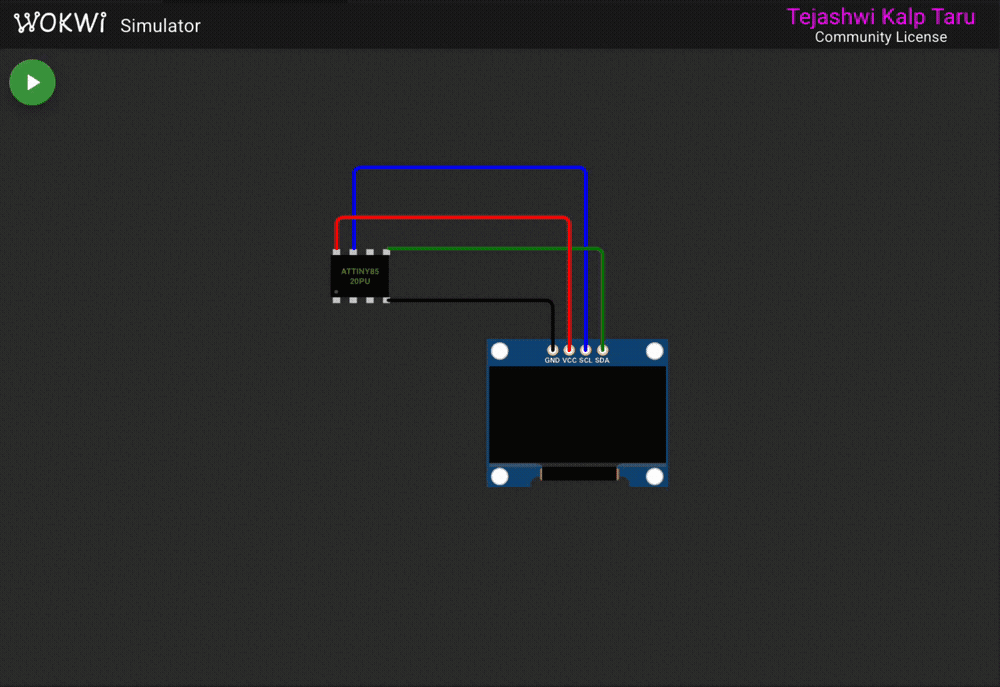This screenshot has height=687, width=1000.
Task: Click the SCL pin on the OLED display
Action: (585, 350)
